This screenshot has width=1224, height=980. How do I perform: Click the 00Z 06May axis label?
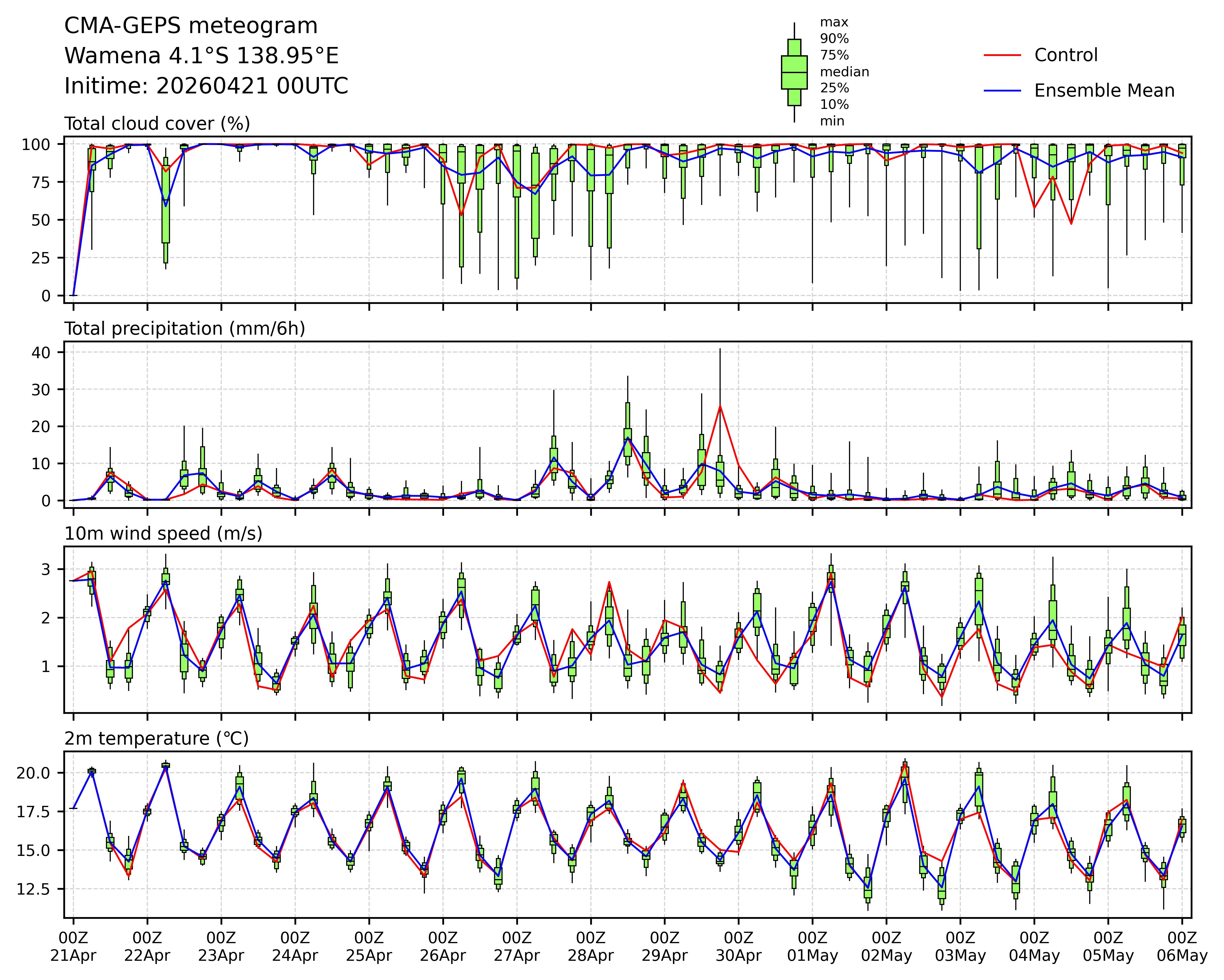pyautogui.click(x=1182, y=946)
